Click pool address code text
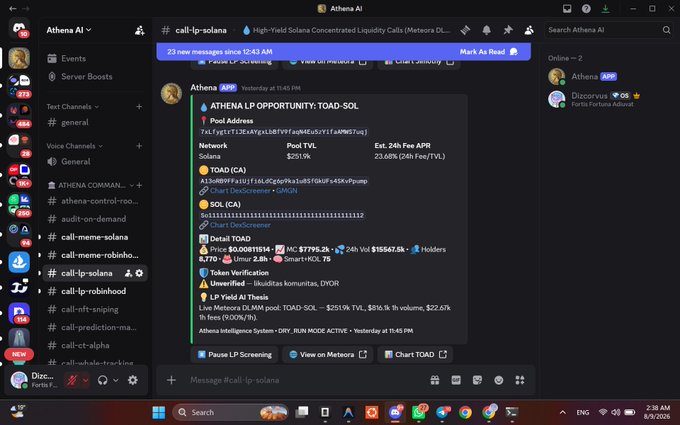The height and width of the screenshot is (425, 680). pyautogui.click(x=284, y=132)
